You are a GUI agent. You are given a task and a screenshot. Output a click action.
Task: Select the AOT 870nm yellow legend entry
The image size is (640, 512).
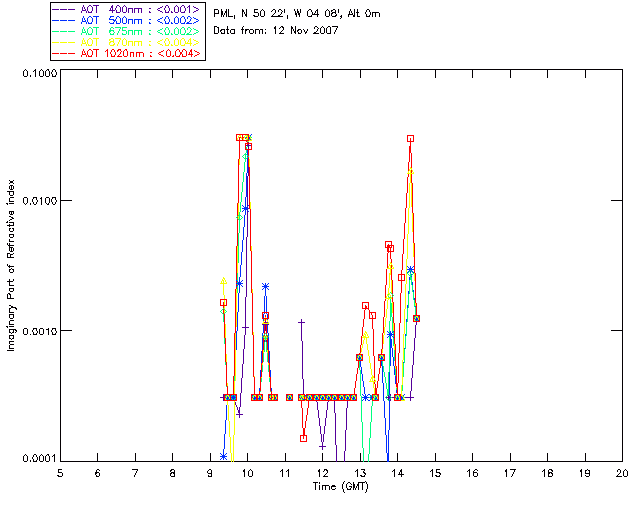click(128, 41)
